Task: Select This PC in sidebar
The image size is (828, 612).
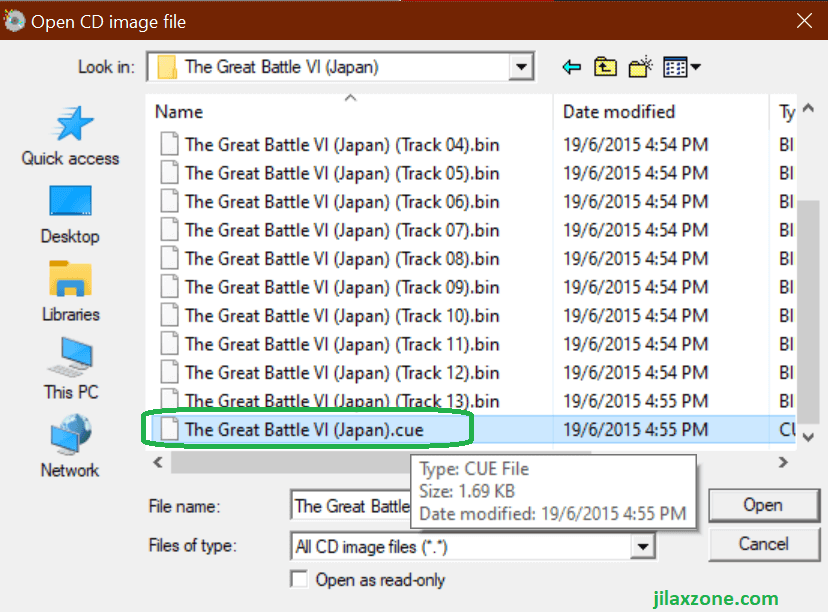Action: 71,369
